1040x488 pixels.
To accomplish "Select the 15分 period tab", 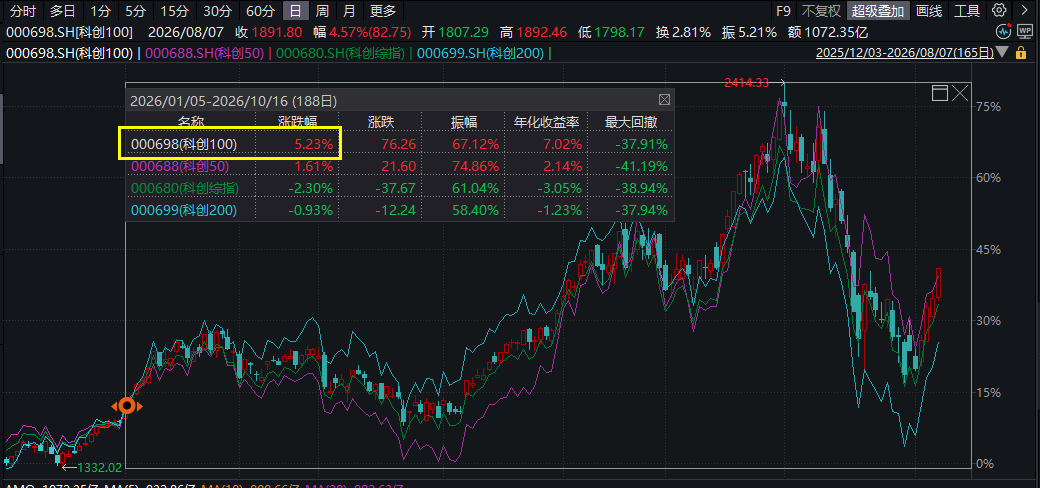I will click(x=174, y=10).
